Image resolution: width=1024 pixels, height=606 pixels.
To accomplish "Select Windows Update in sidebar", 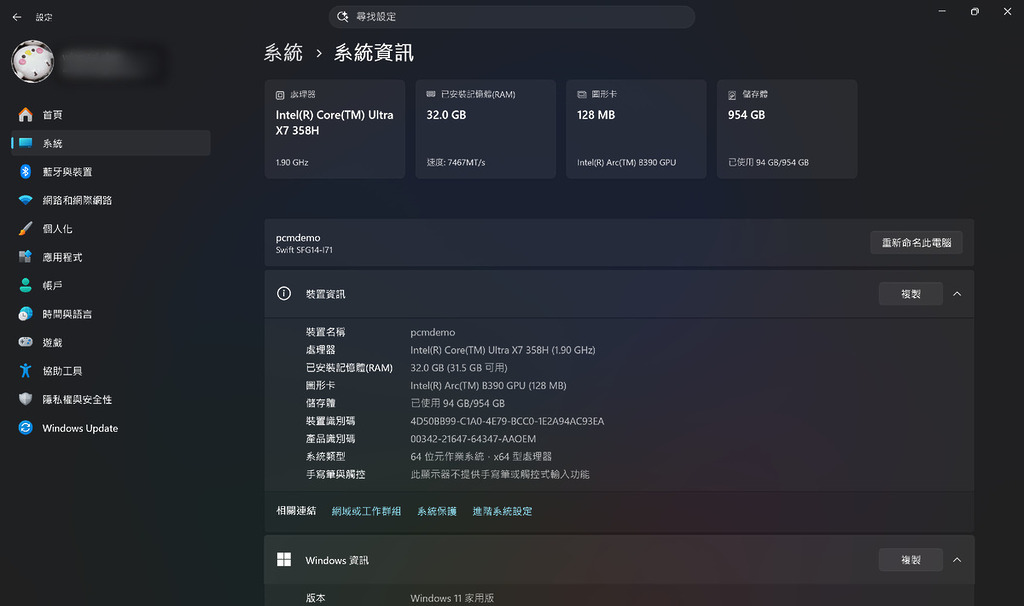I will click(111, 428).
